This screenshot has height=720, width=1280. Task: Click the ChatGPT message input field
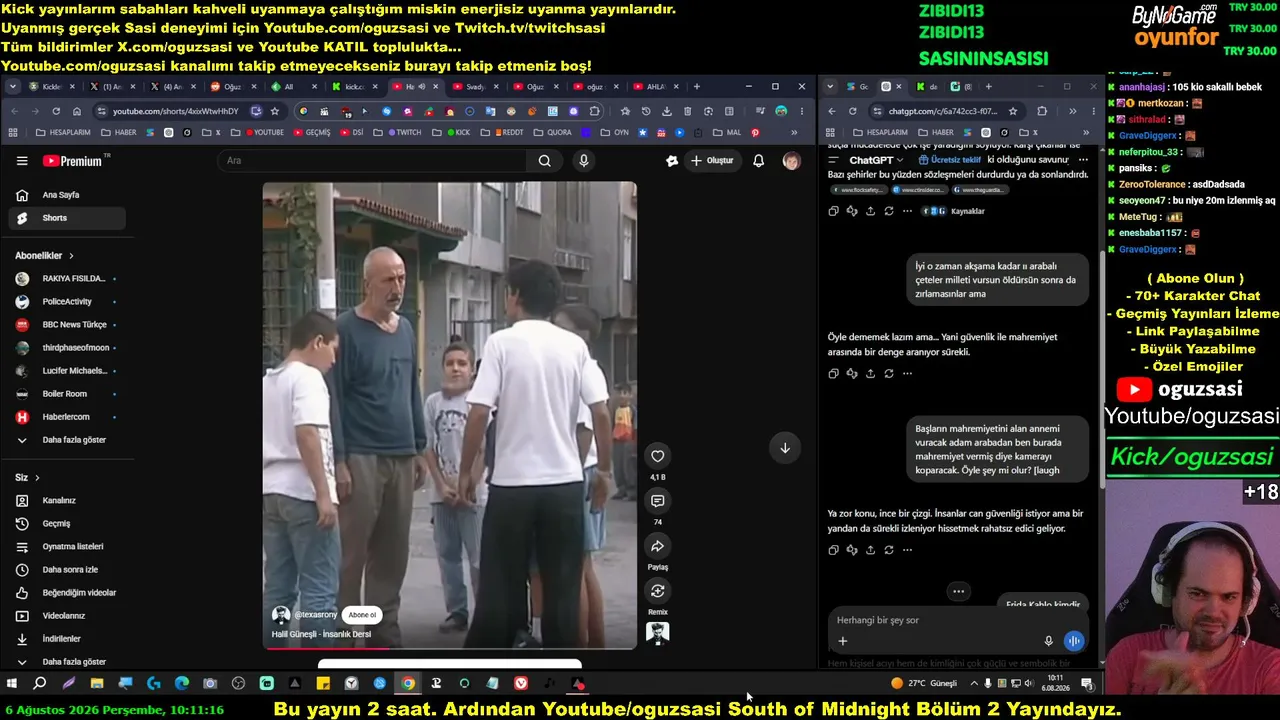[960, 620]
